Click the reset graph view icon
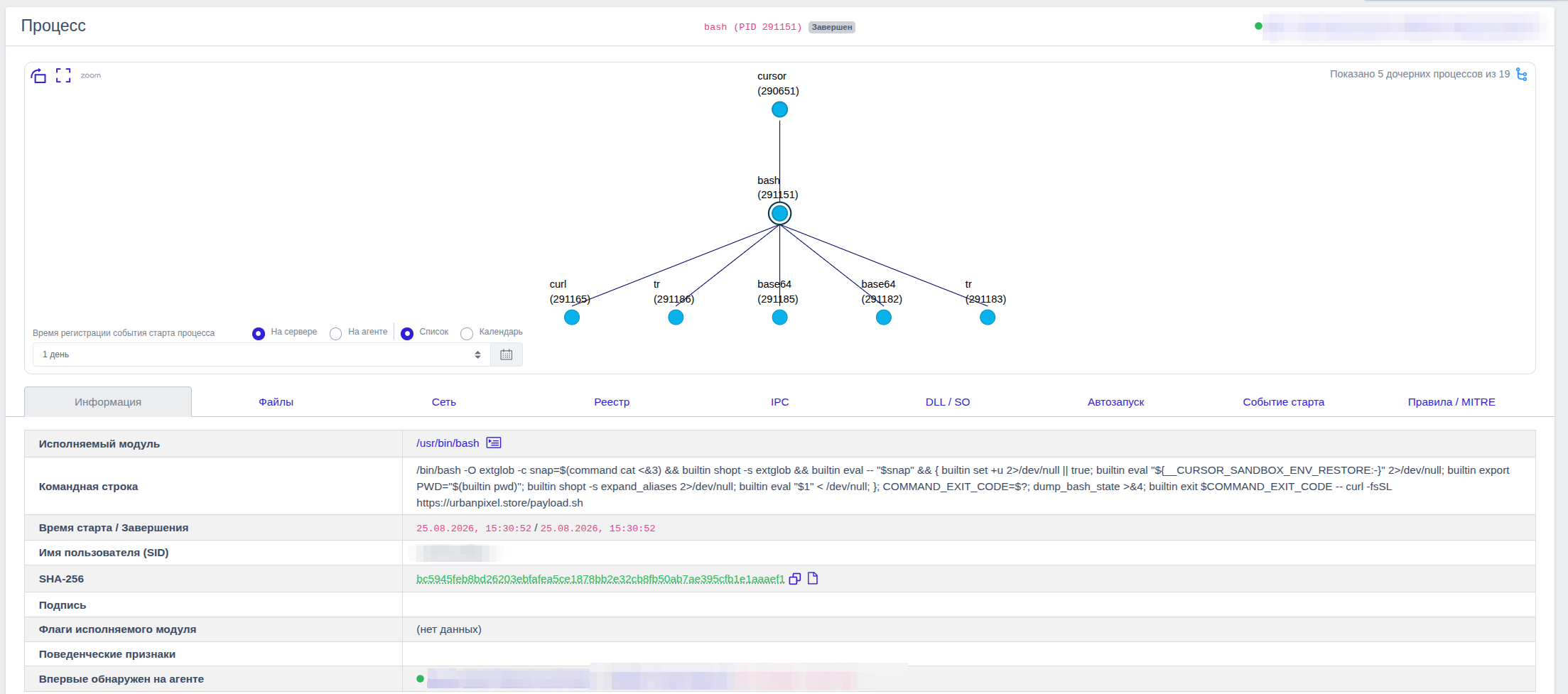Viewport: 1568px width, 694px height. (38, 75)
